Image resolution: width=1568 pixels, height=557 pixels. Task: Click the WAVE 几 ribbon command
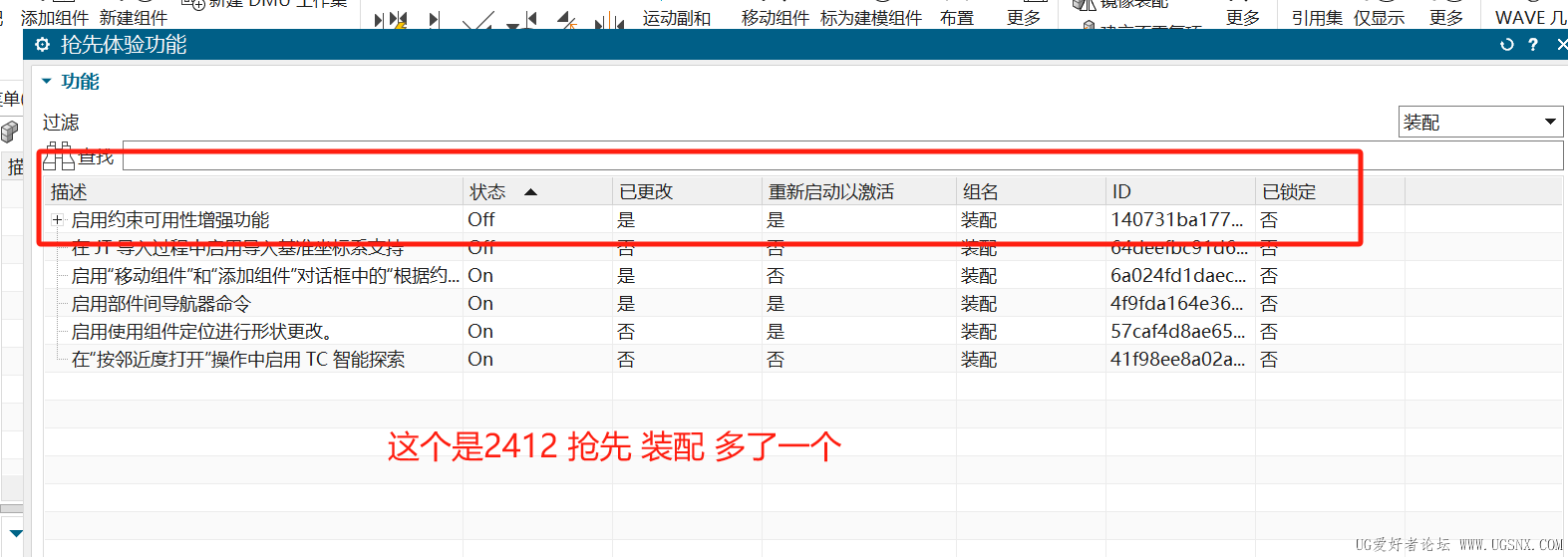click(1531, 18)
